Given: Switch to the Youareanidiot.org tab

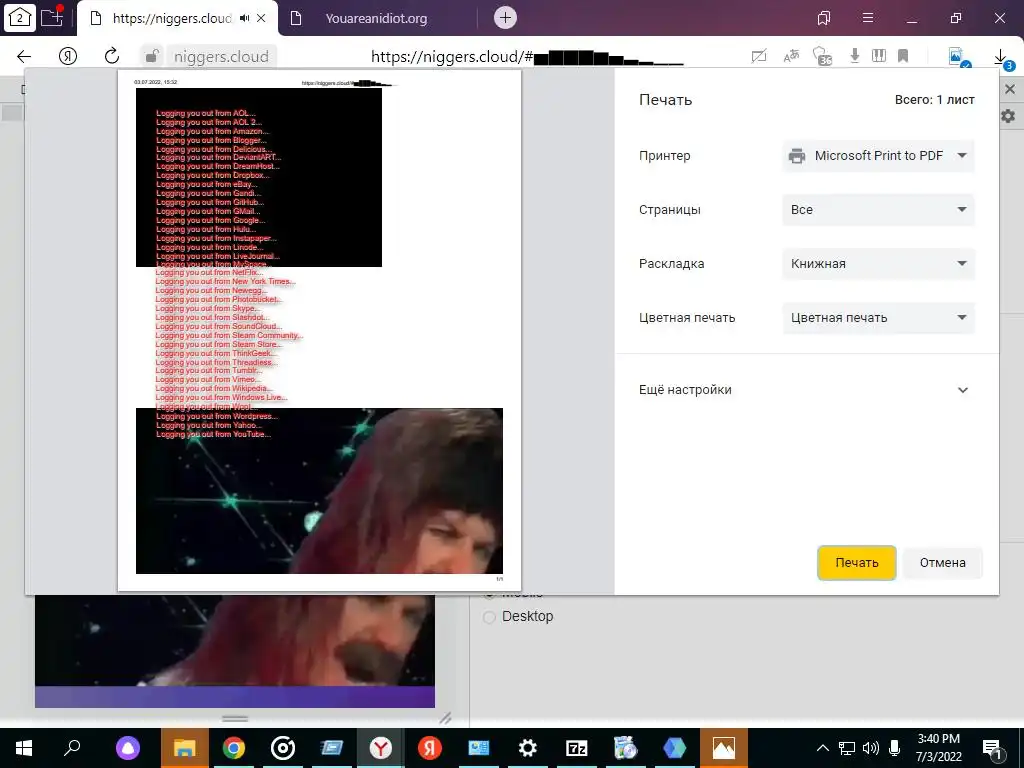Looking at the screenshot, I should point(376,18).
